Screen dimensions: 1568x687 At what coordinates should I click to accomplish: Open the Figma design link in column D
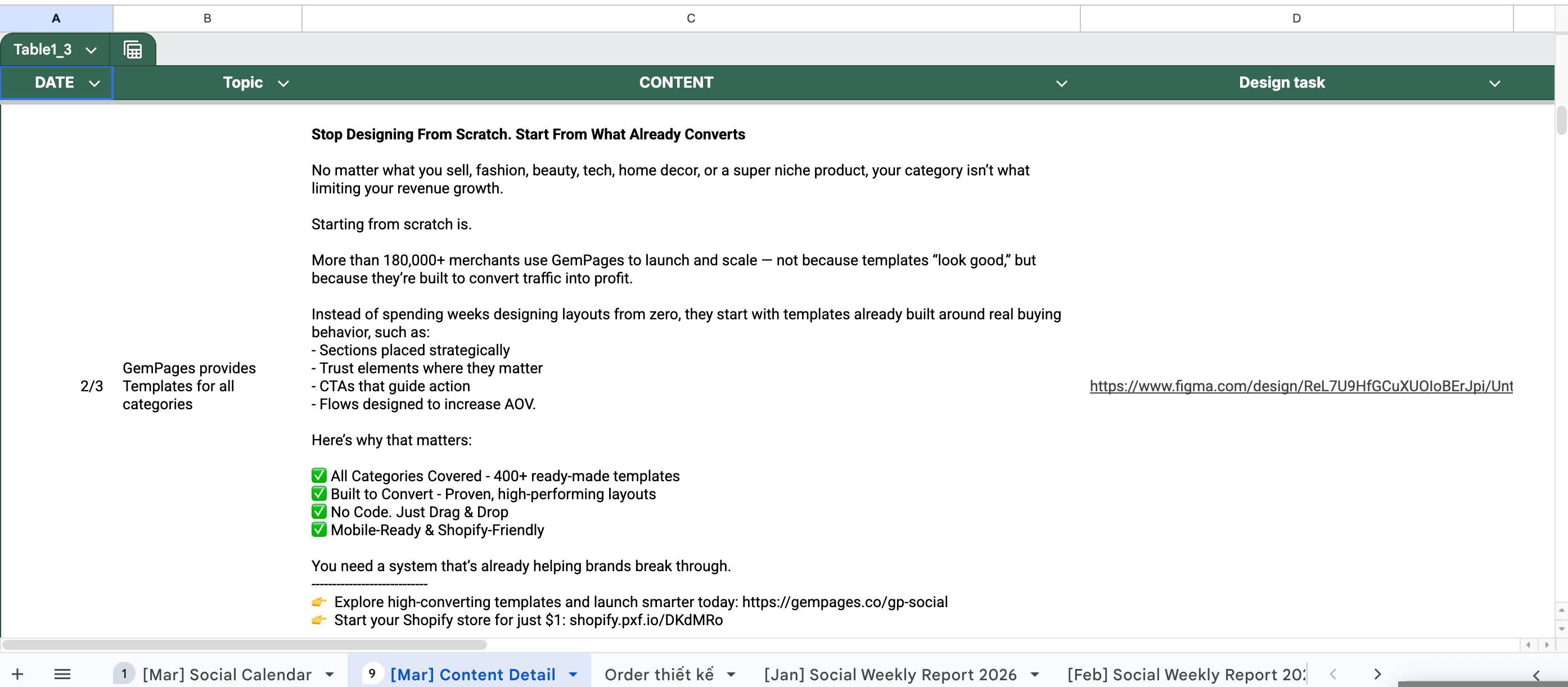[x=1301, y=386]
